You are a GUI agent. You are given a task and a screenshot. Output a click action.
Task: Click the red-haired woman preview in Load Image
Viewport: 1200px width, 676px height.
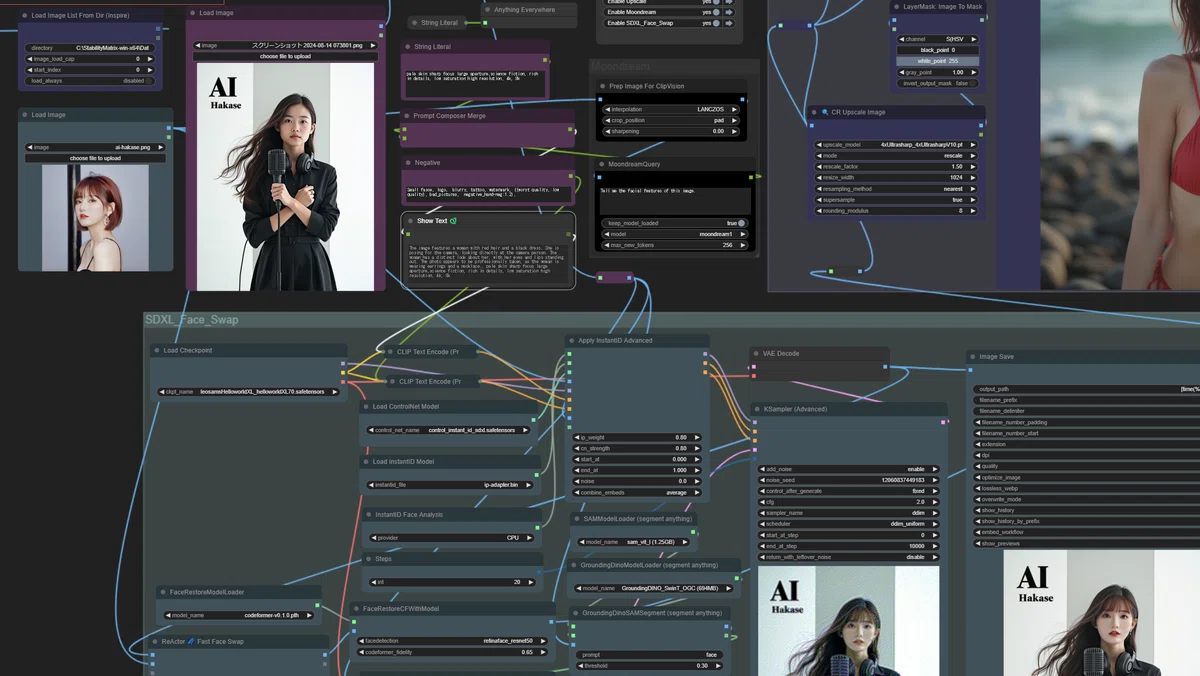[96, 216]
